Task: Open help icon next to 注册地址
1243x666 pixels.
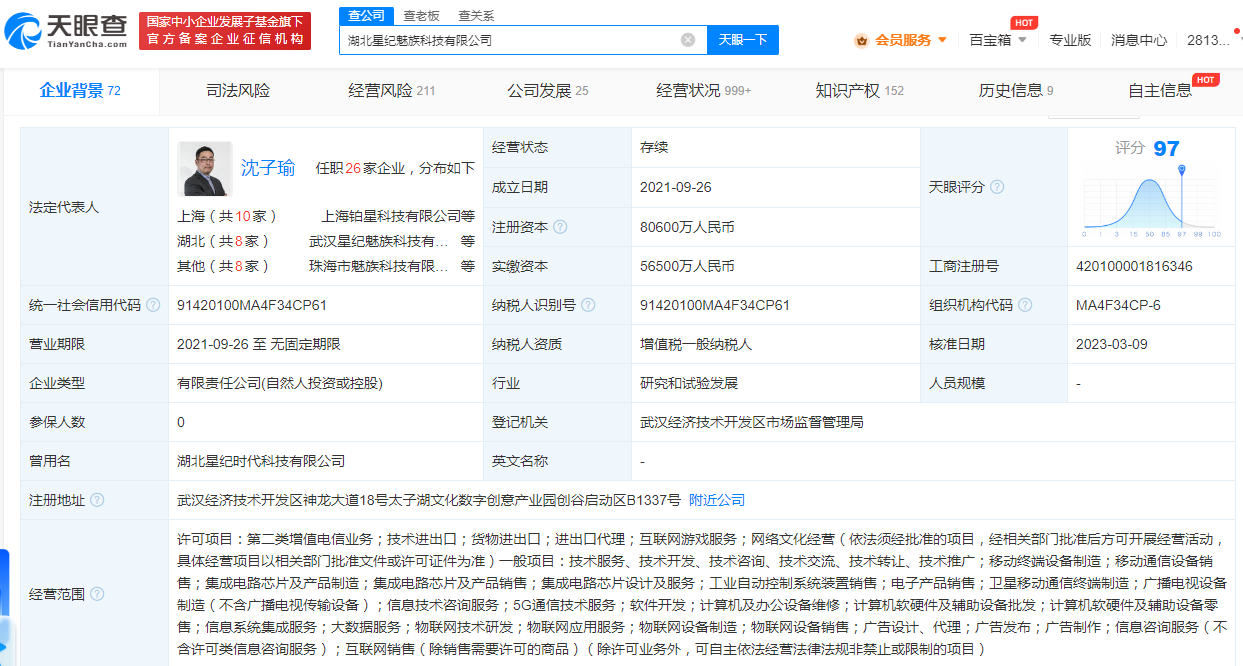Action: click(97, 500)
